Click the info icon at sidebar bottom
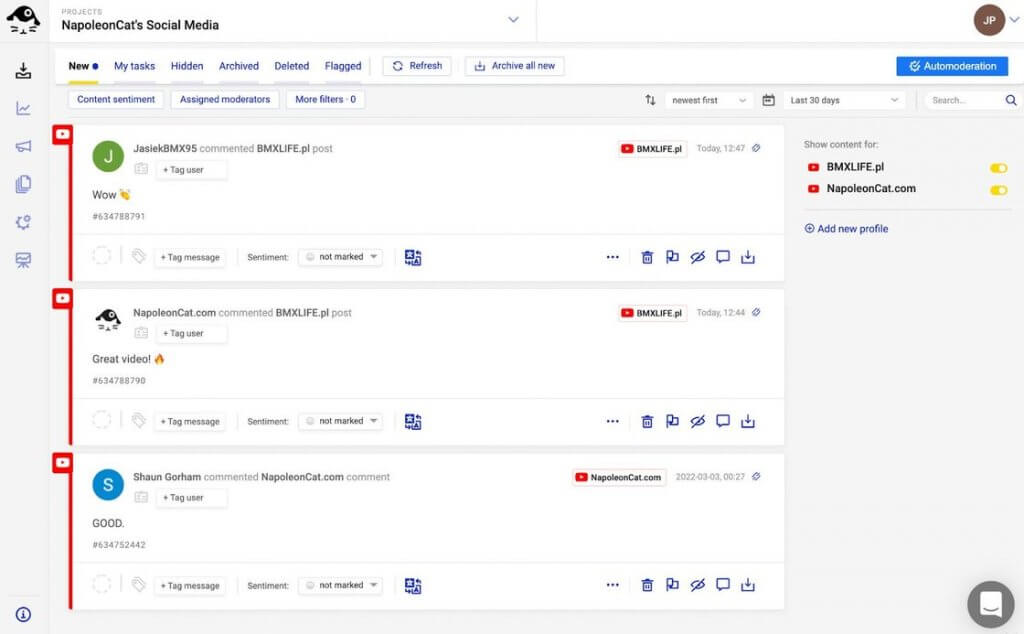Image resolution: width=1024 pixels, height=634 pixels. pyautogui.click(x=24, y=614)
